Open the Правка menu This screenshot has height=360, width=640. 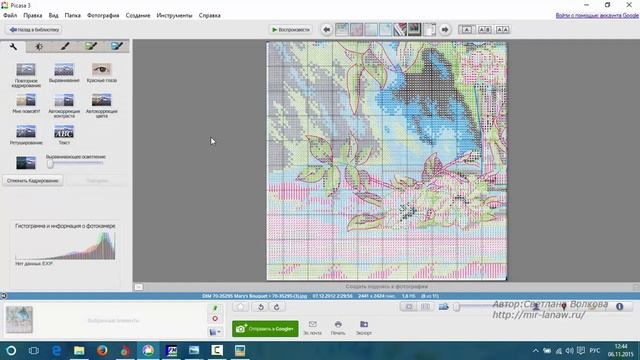[33, 16]
